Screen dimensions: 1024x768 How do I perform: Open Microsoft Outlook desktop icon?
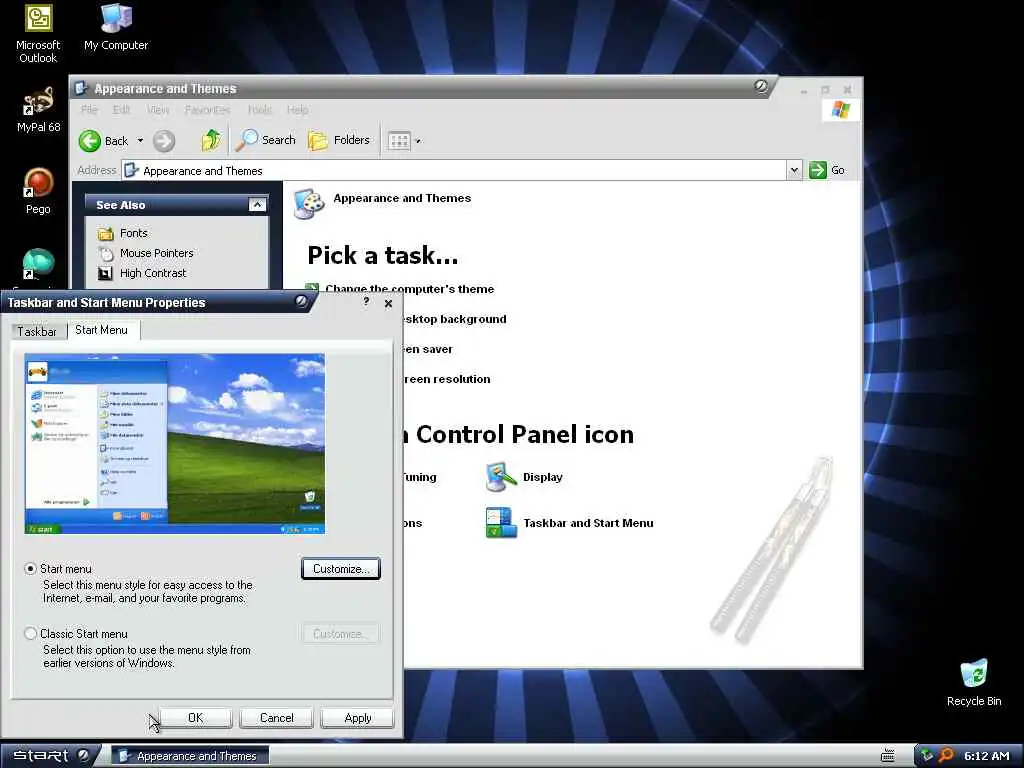[38, 33]
